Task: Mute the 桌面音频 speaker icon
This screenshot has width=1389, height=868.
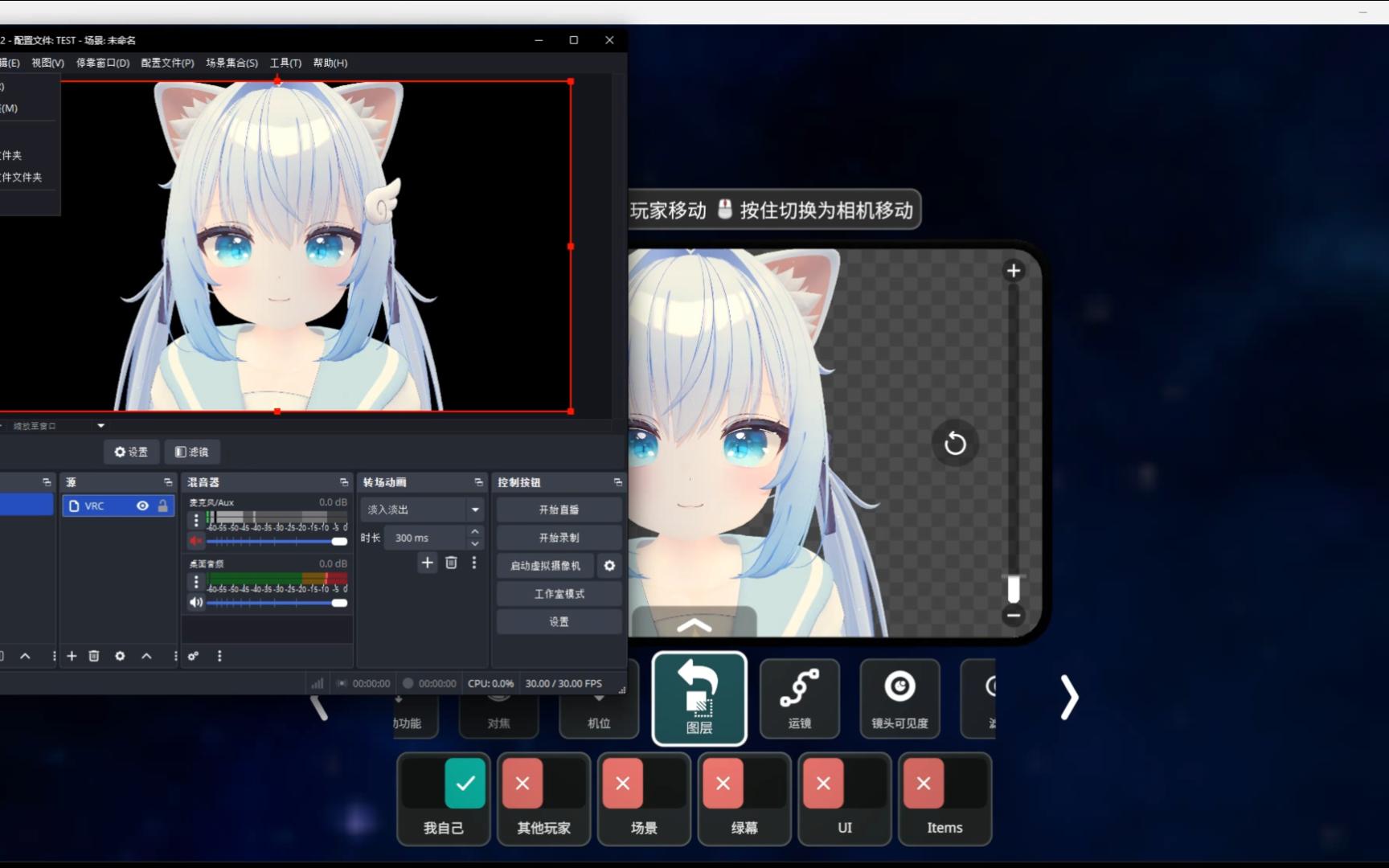Action: click(196, 602)
